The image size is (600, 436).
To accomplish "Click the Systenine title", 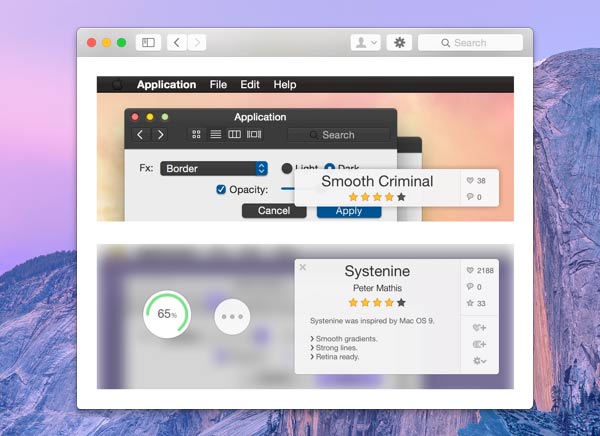I will pos(377,271).
